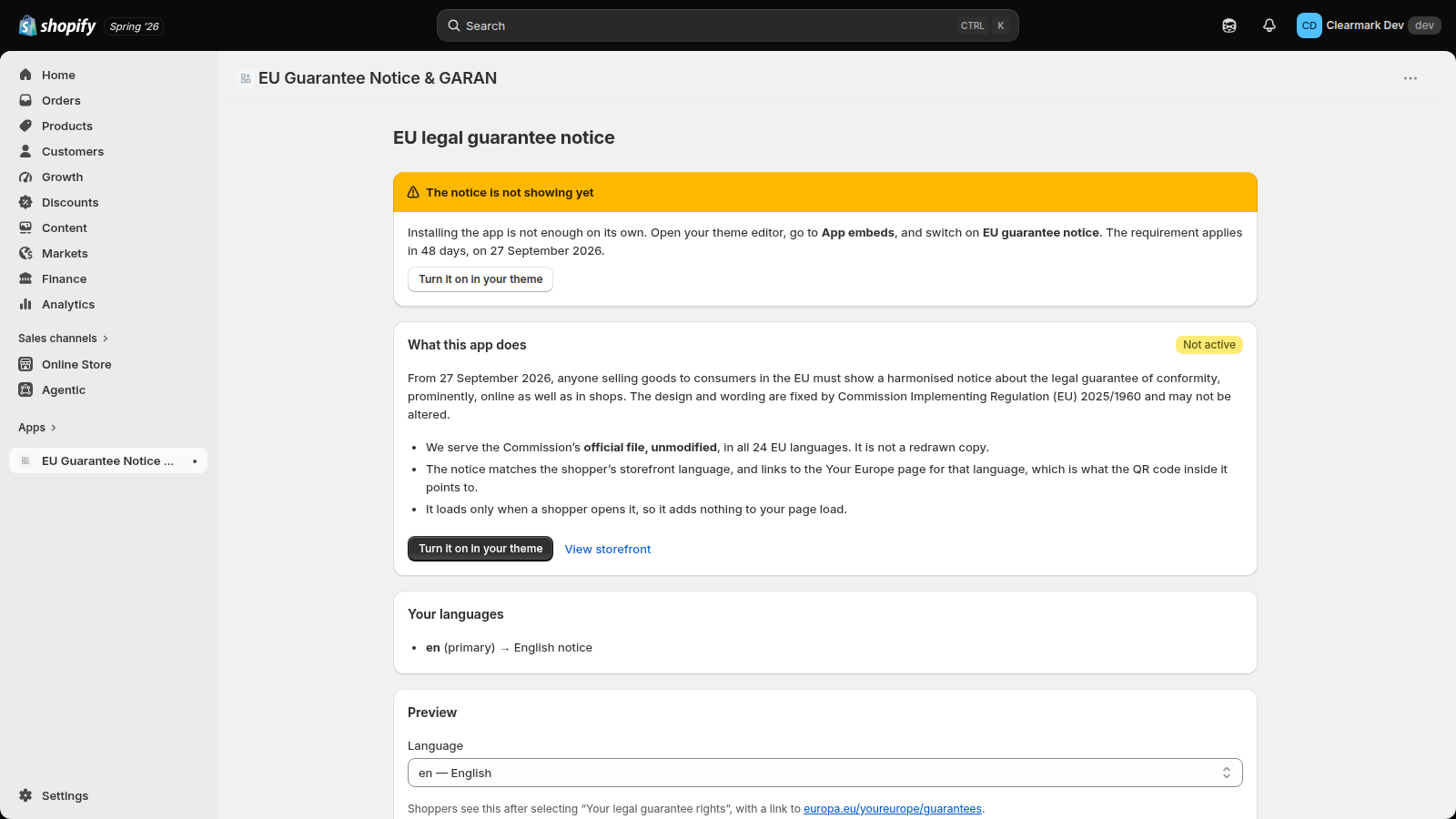Select the Products tag icon
This screenshot has height=819, width=1456.
(25, 126)
